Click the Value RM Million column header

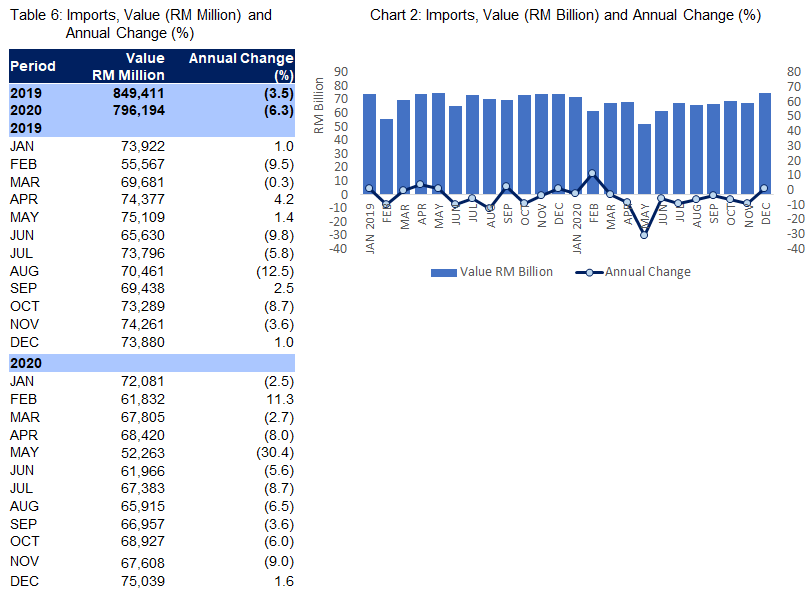[136, 67]
